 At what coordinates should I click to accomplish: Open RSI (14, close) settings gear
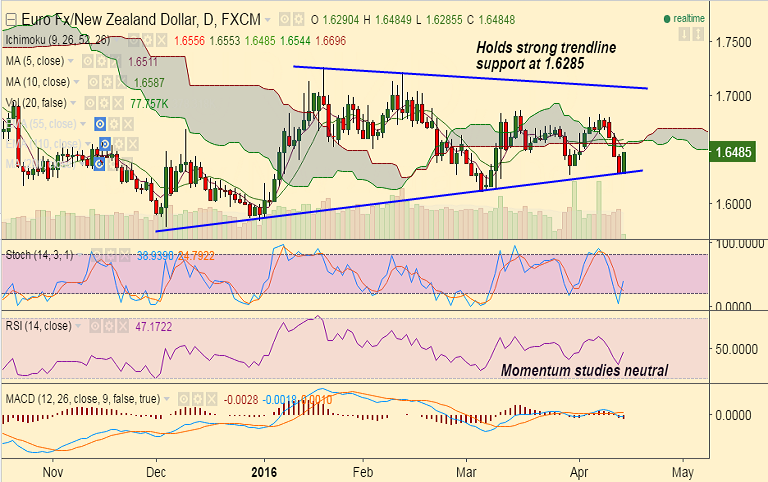[109, 326]
